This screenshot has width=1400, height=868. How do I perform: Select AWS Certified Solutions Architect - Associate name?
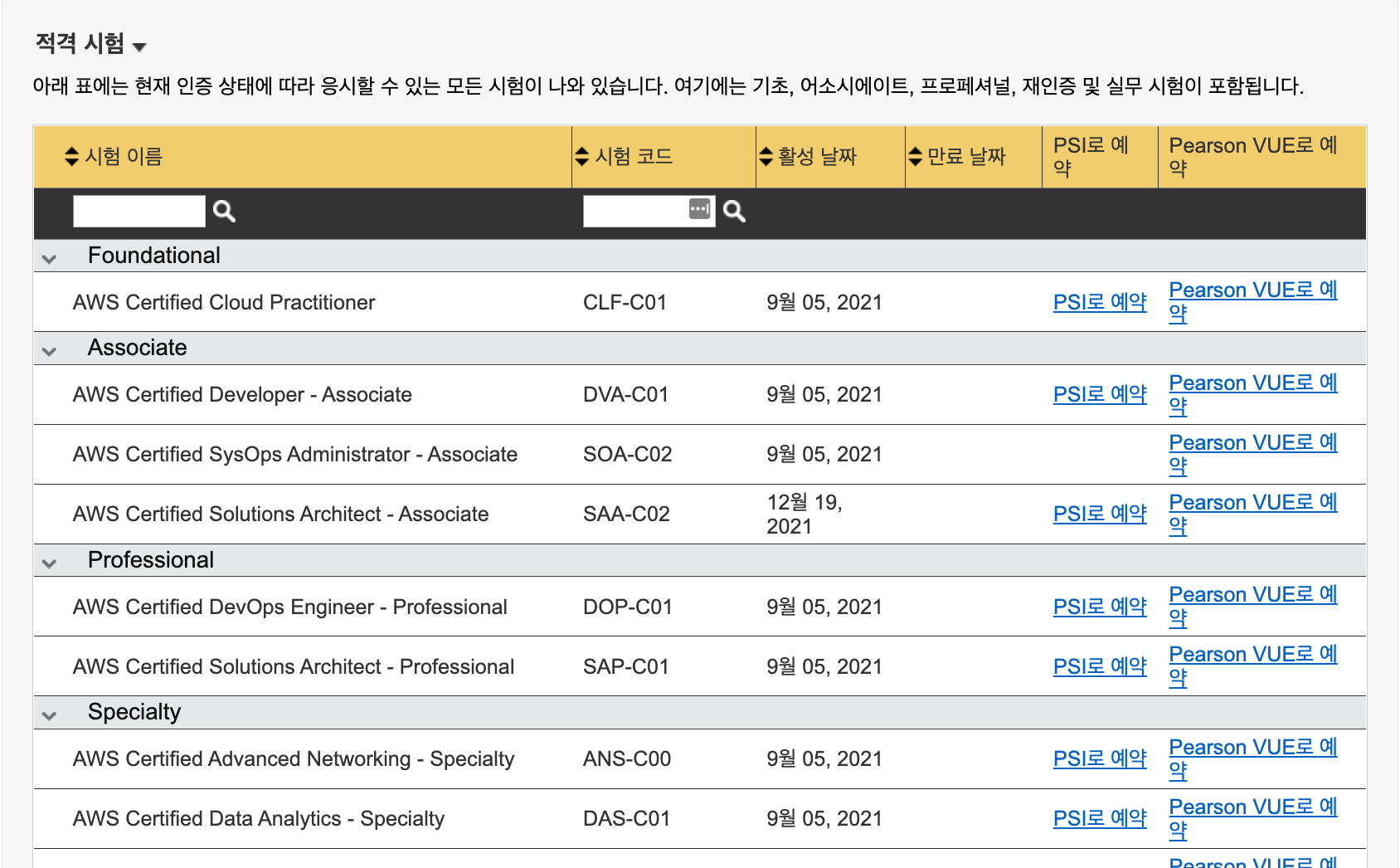click(280, 514)
